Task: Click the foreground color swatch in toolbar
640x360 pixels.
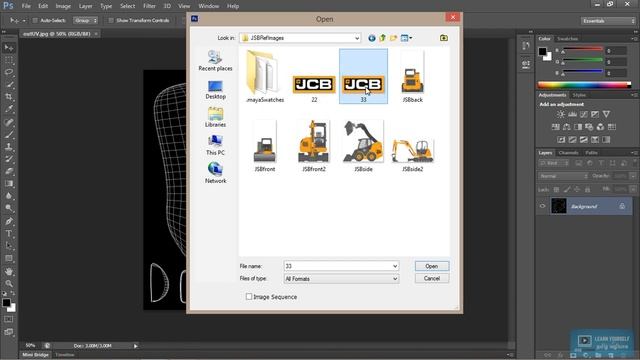Action: (6, 303)
